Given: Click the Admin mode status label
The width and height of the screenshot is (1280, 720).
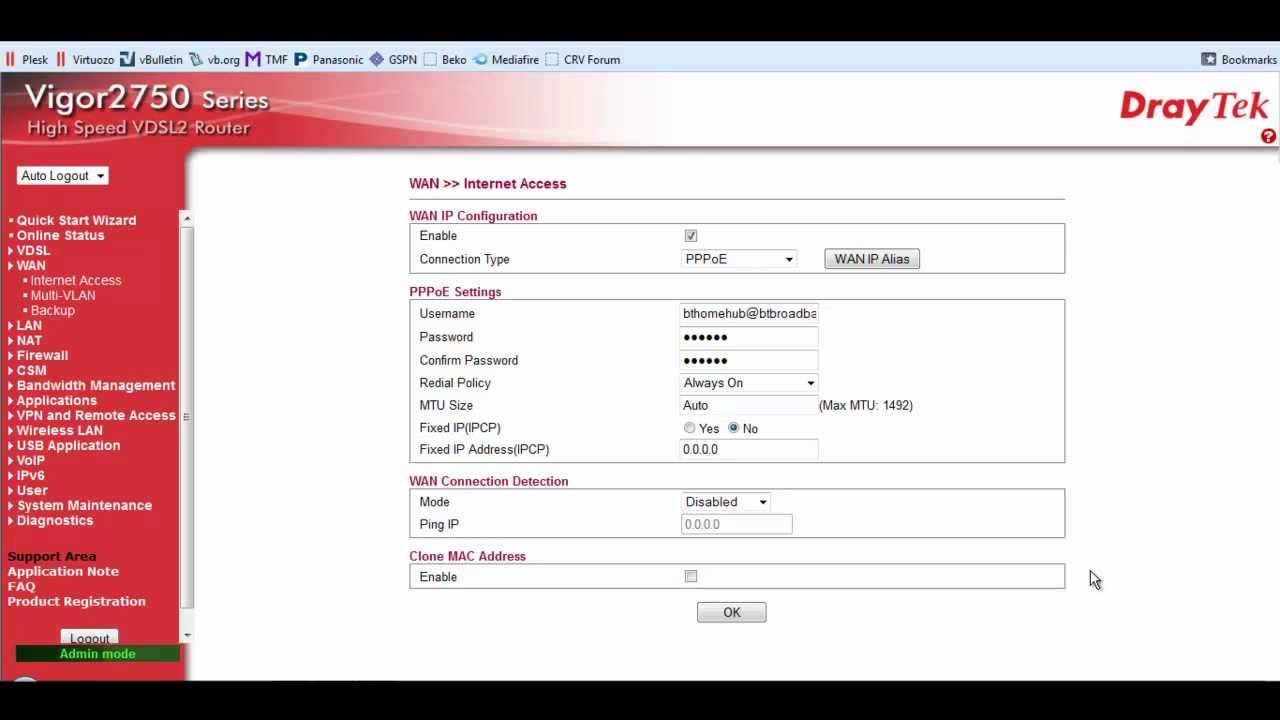Looking at the screenshot, I should pyautogui.click(x=98, y=654).
